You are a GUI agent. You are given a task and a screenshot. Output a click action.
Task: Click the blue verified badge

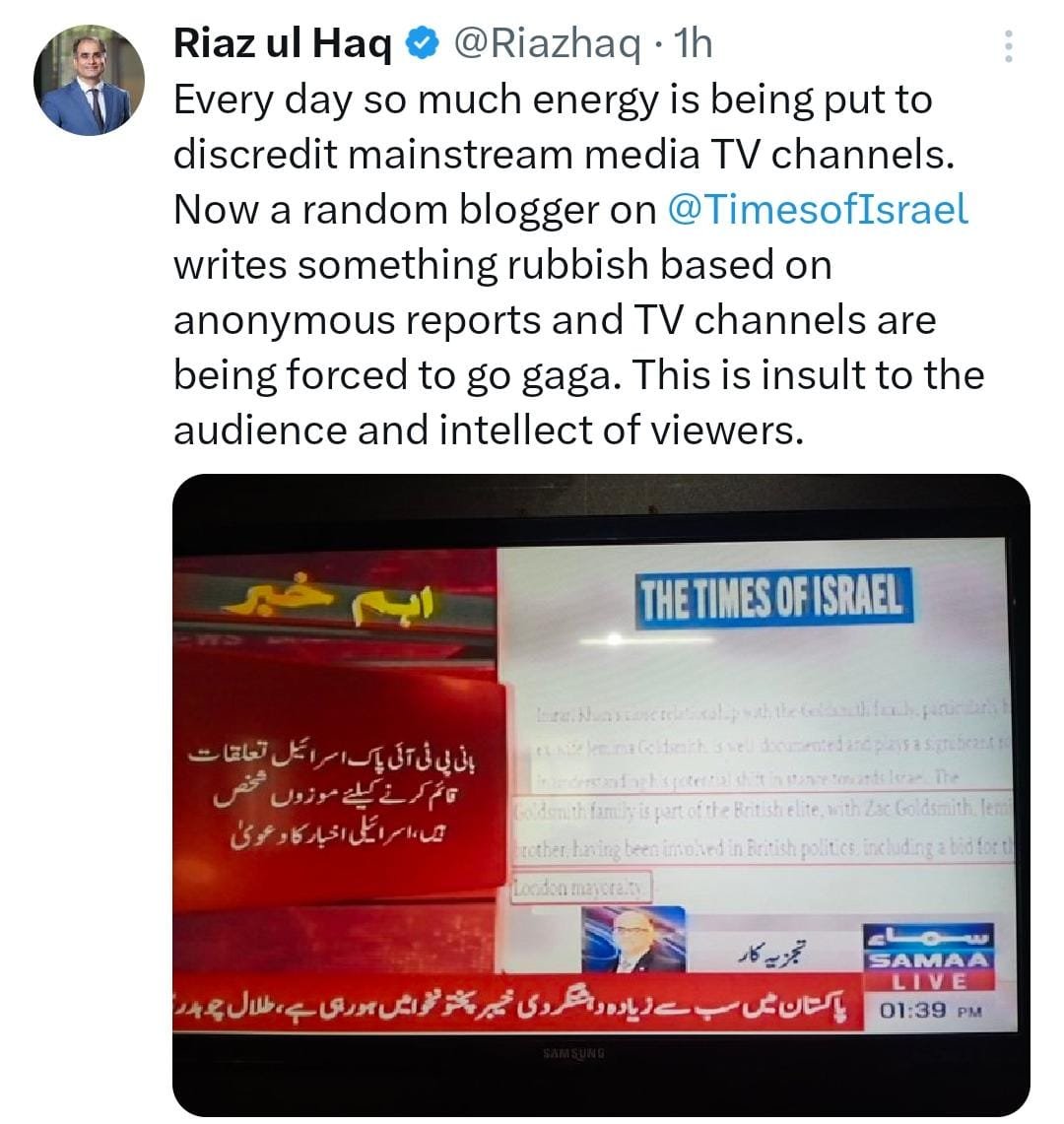tap(423, 43)
